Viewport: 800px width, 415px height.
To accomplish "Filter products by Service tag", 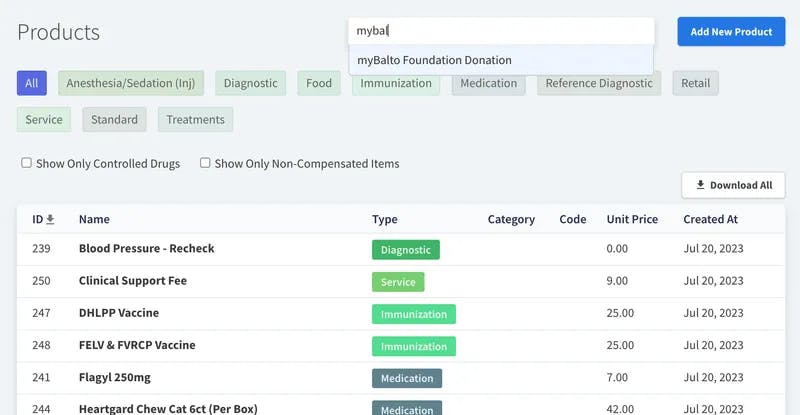I will coord(44,119).
